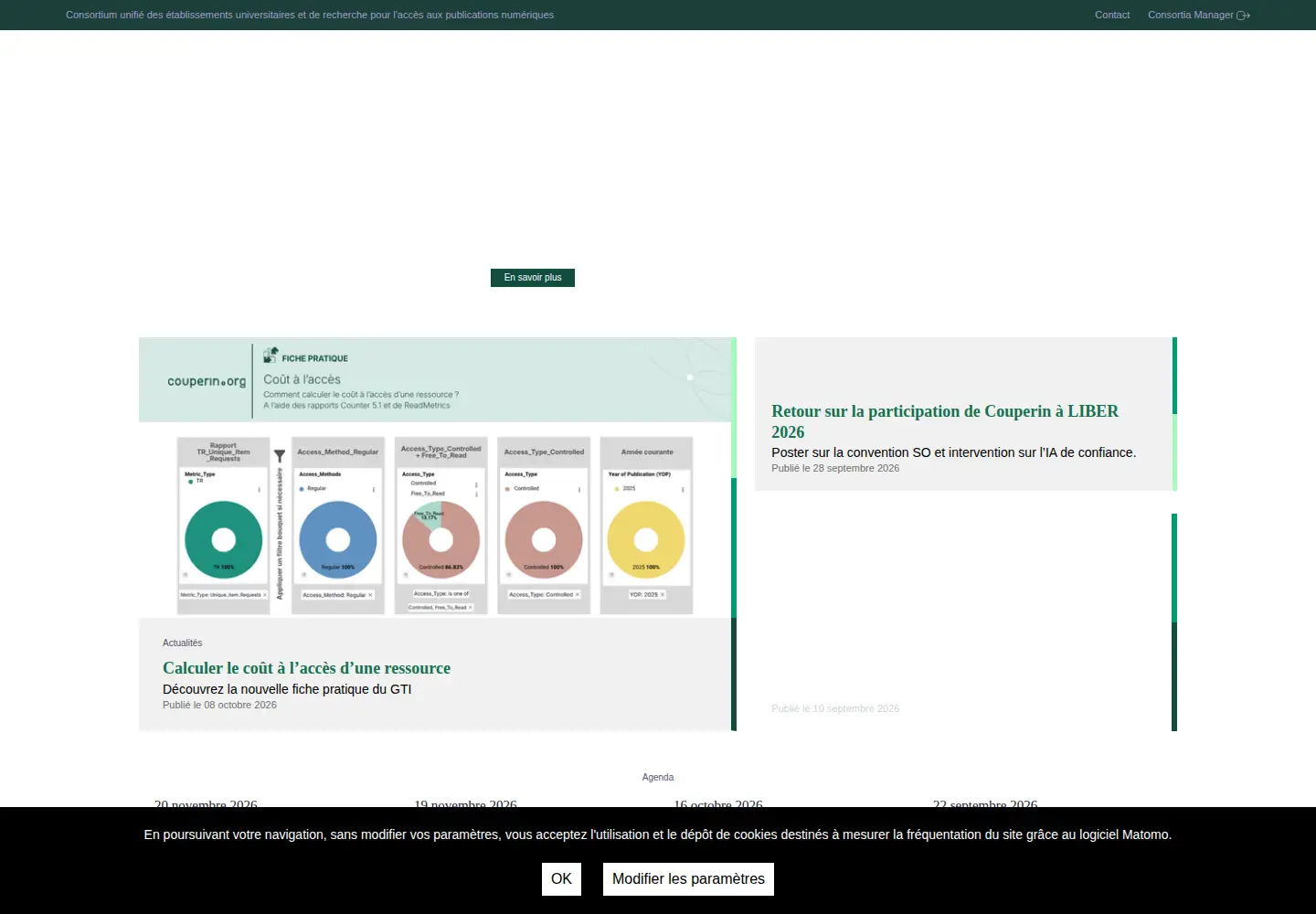Select agenda date '20 novembre 2026'
The image size is (1316, 914).
(206, 803)
